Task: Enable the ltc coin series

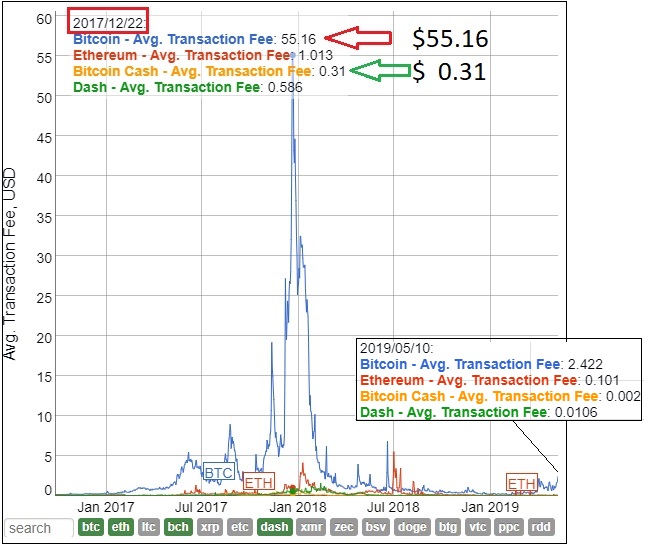Action: pos(149,527)
